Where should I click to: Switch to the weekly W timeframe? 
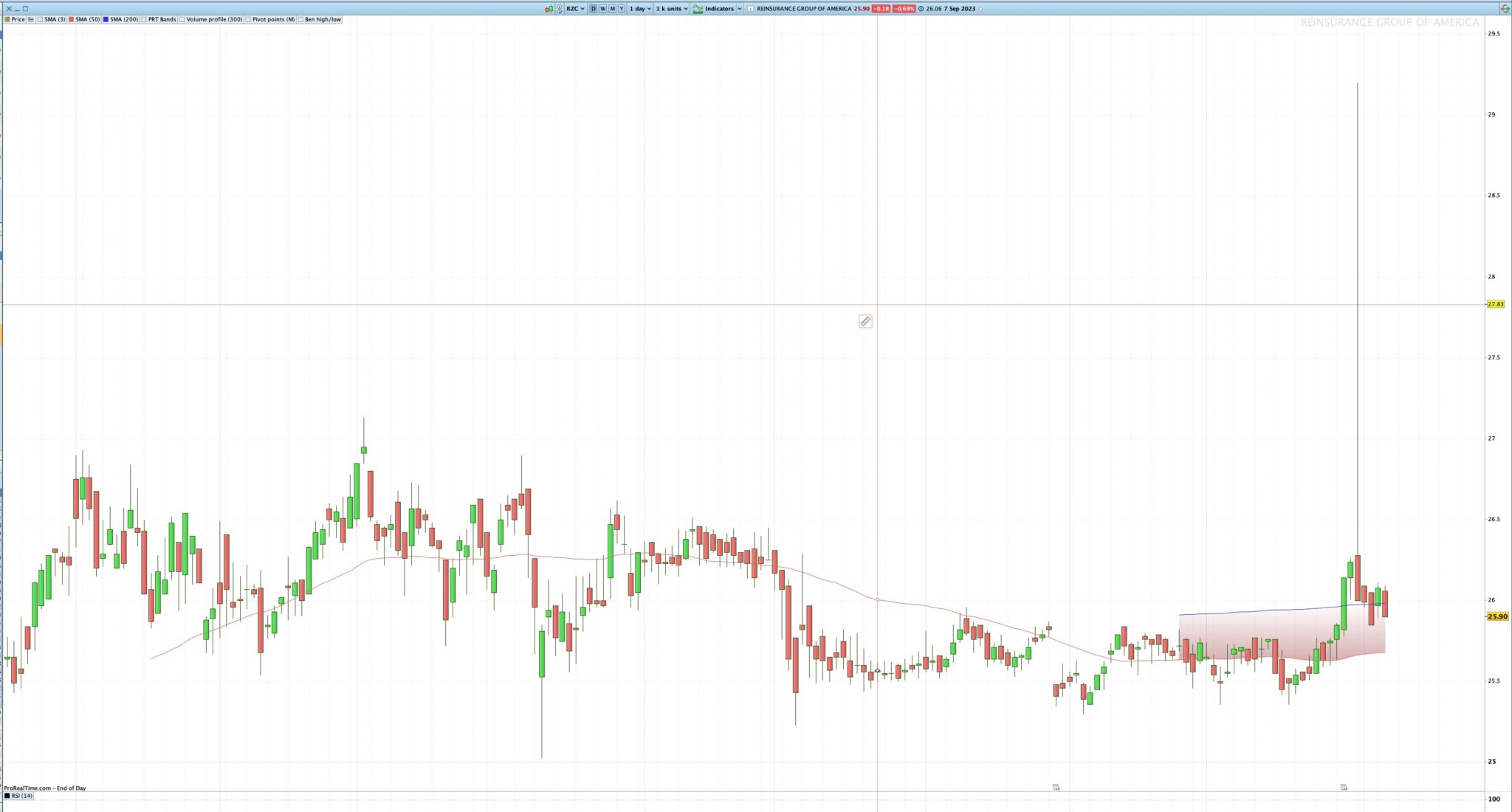point(602,9)
